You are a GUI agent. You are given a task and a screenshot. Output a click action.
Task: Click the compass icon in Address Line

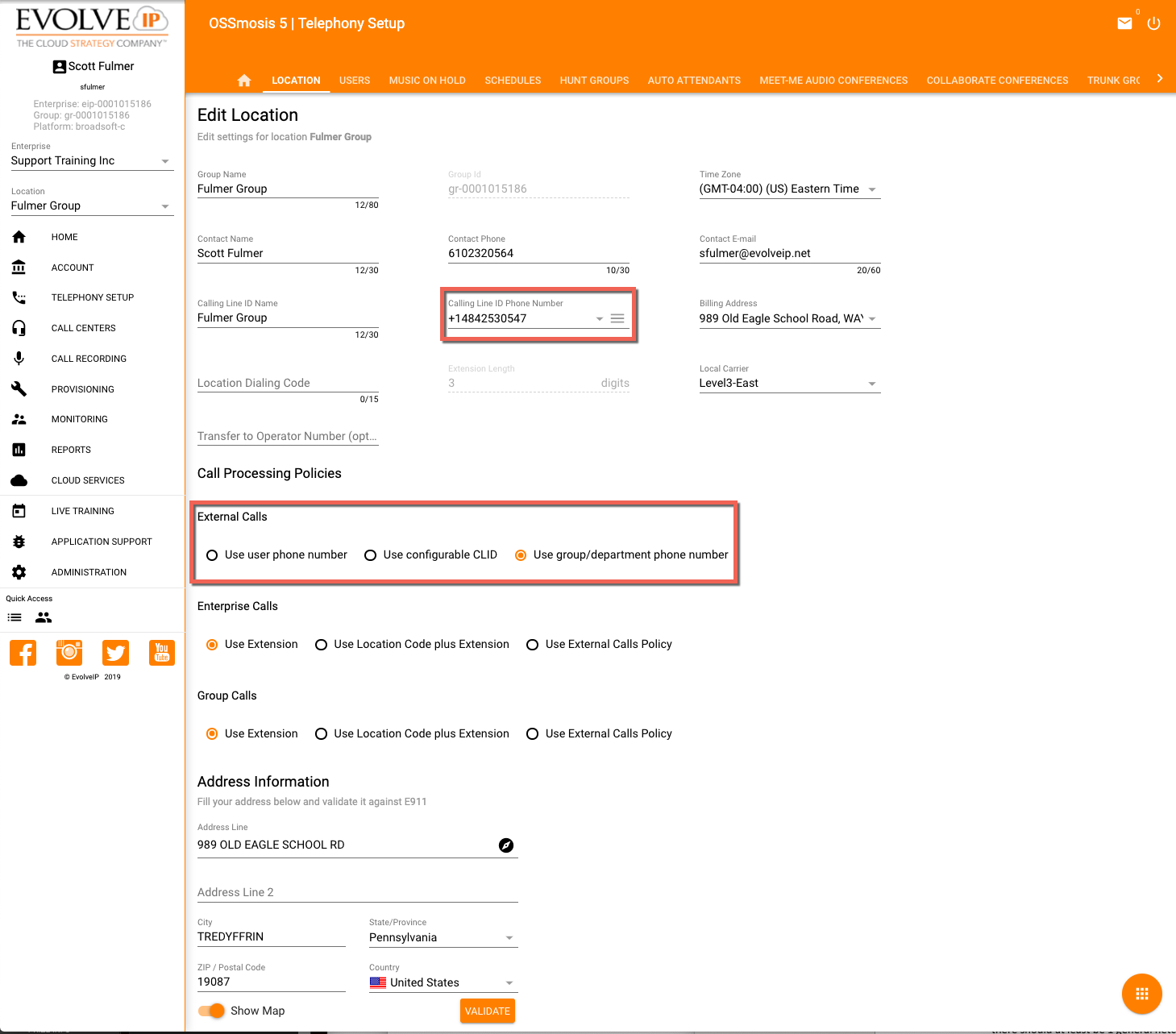(x=506, y=845)
